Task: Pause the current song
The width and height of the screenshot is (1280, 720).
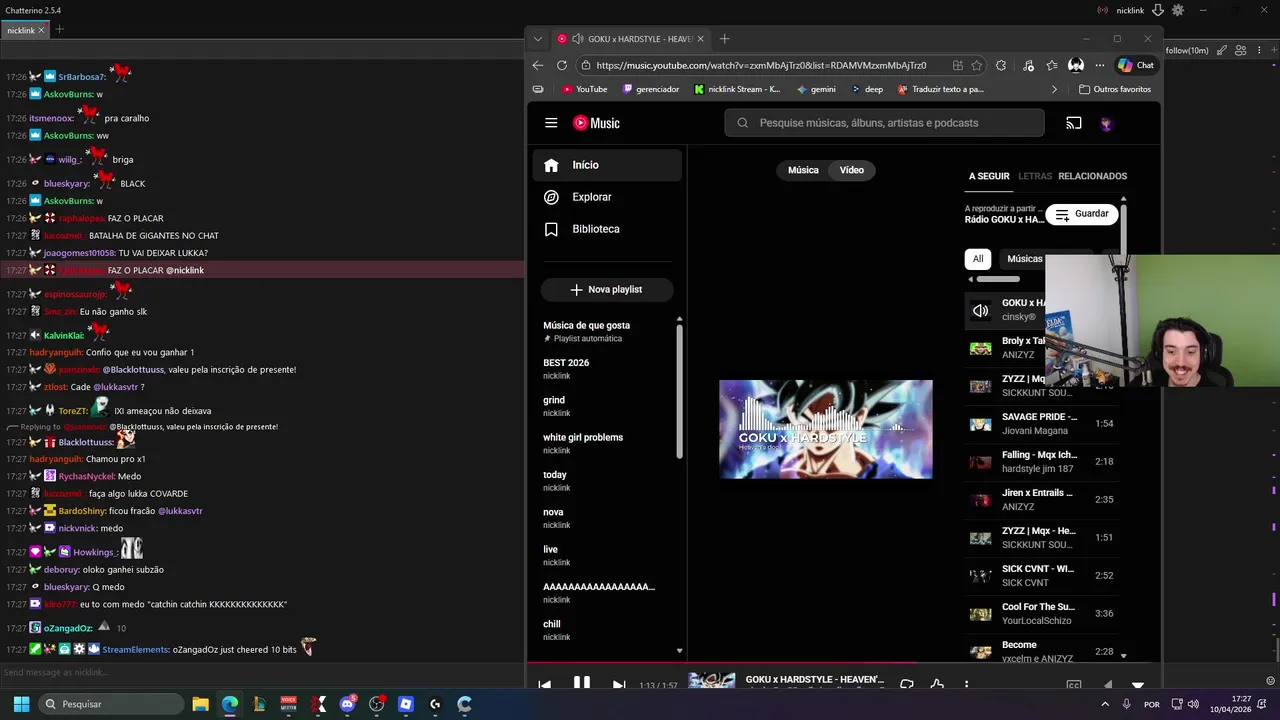Action: pyautogui.click(x=582, y=684)
